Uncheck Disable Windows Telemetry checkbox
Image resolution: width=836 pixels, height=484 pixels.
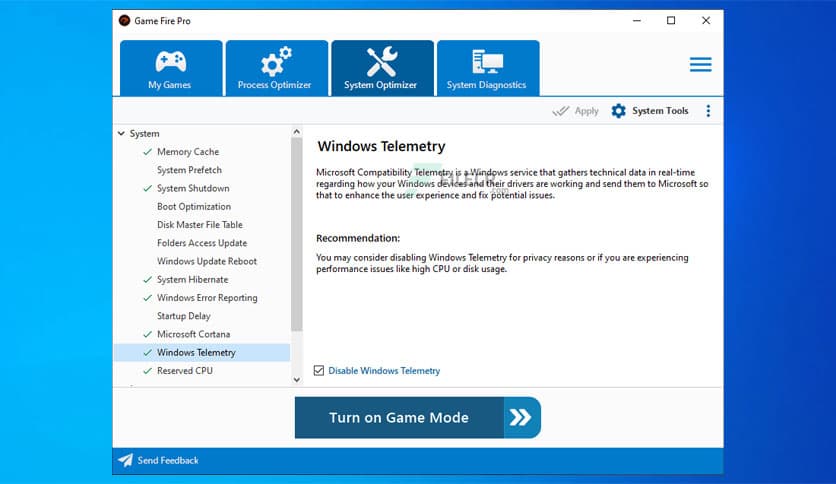[319, 371]
